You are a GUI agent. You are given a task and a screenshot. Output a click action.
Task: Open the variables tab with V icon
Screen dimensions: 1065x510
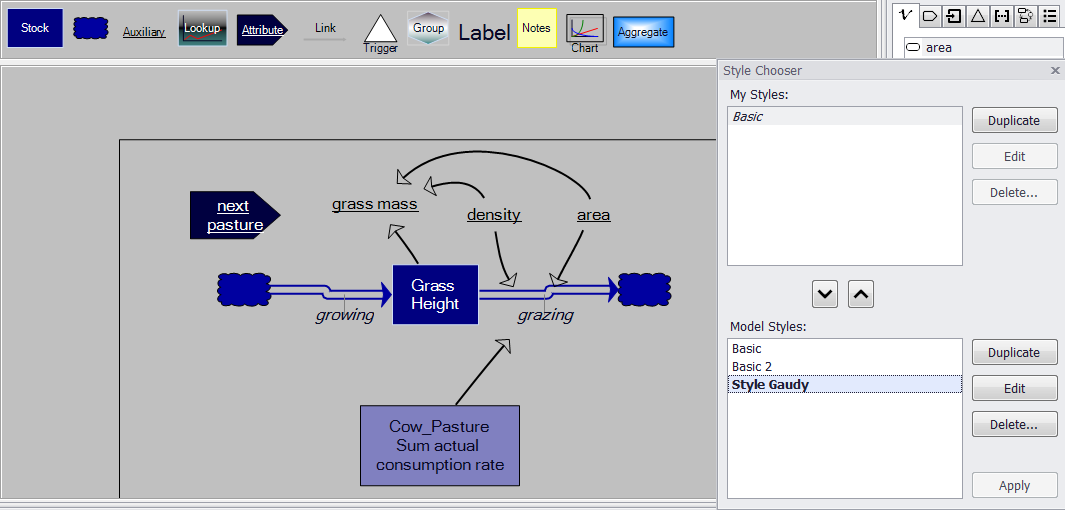click(x=905, y=15)
